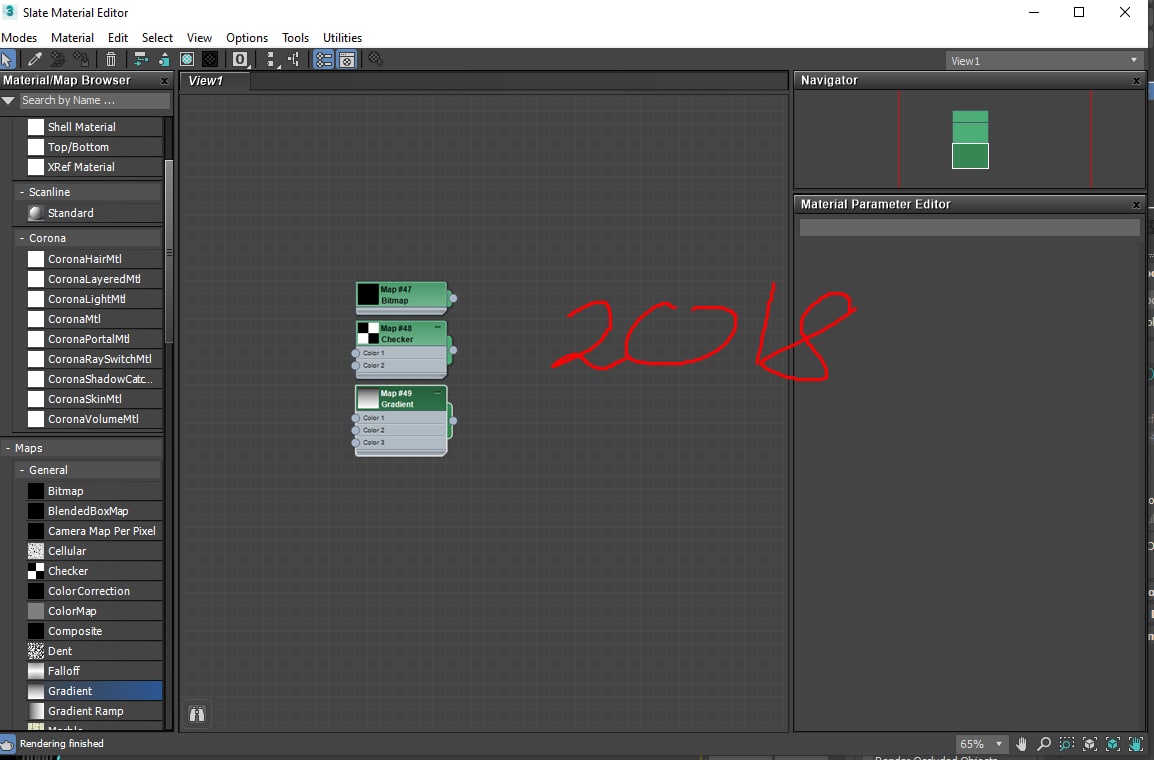
Task: Toggle Show Background in Preview icon
Action: [210, 60]
